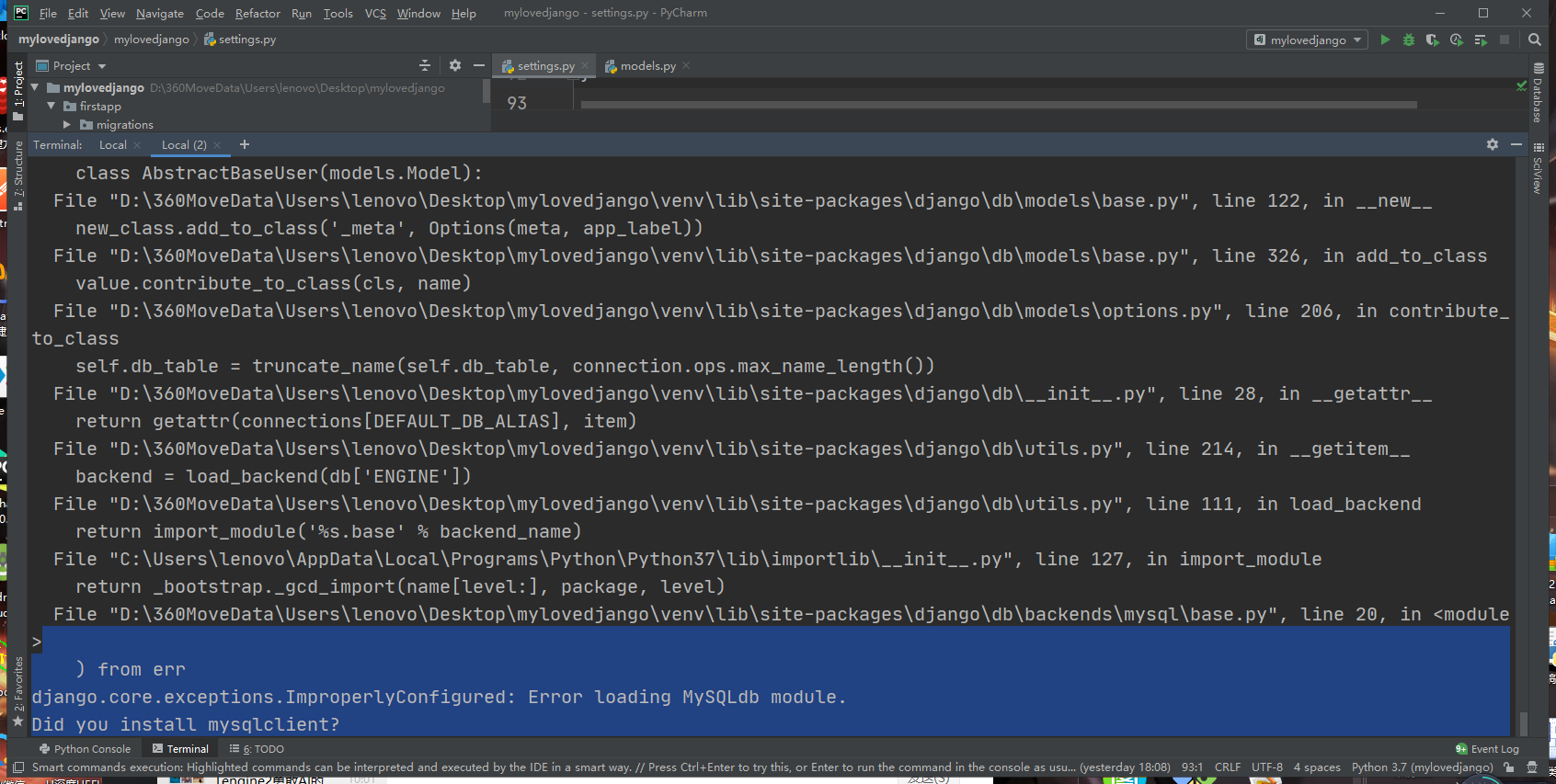Viewport: 1556px width, 784px height.
Task: Open the Navigate menu
Action: [160, 13]
